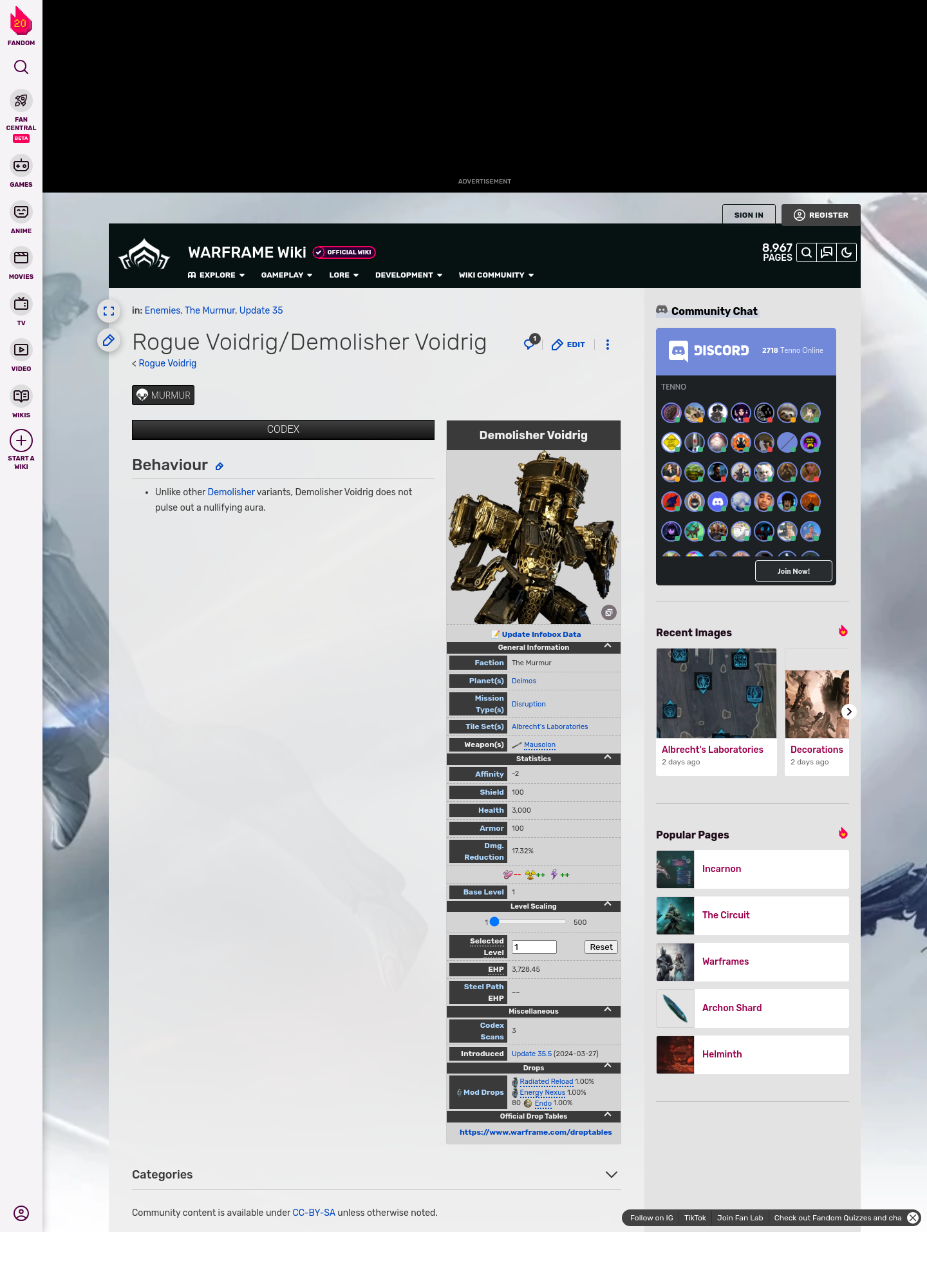Open Fan Central rocket icon
Viewport: 927px width, 1288px height.
coord(21,101)
